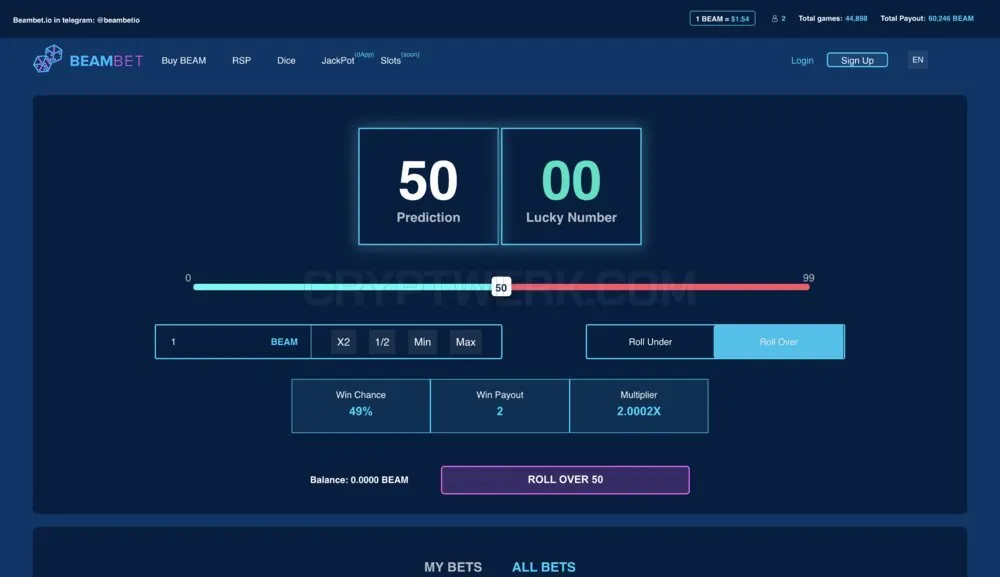Click the 1 BEAM = $1.54 rate badge
The image size is (1000, 577).
pos(722,18)
